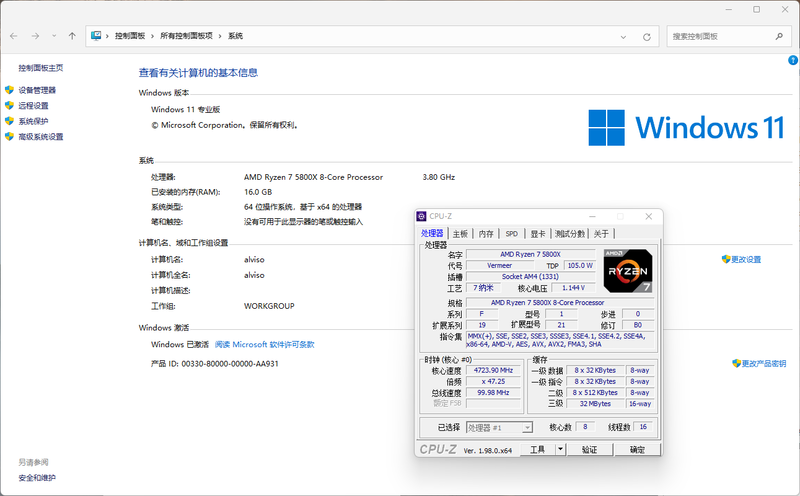This screenshot has width=800, height=496.
Task: Open 远程设置 in the sidebar
Action: point(34,106)
